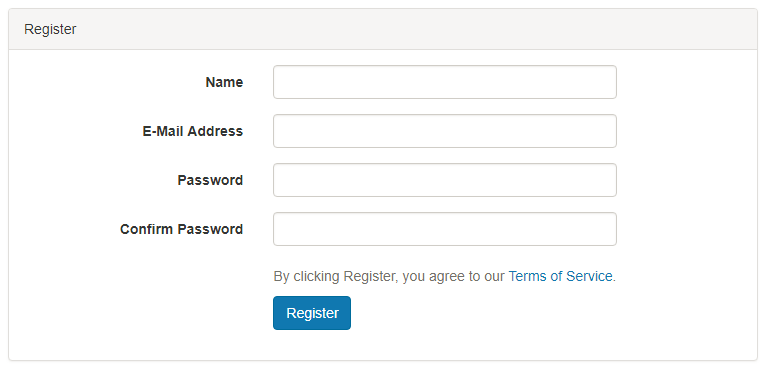Click the Confirm Password label
780x366 pixels.
click(x=182, y=229)
